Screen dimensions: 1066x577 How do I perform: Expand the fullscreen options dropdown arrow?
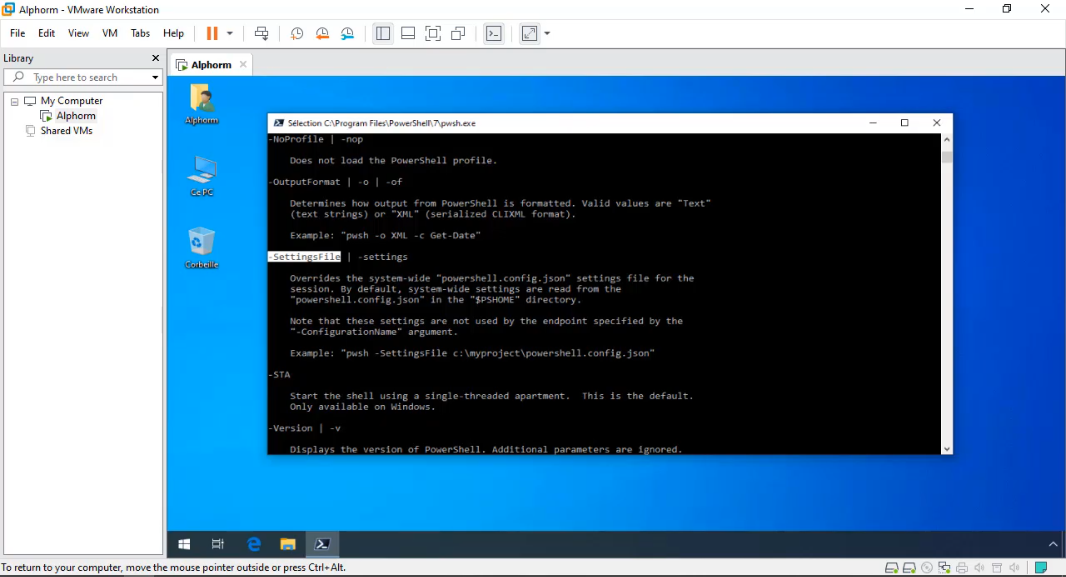click(546, 33)
